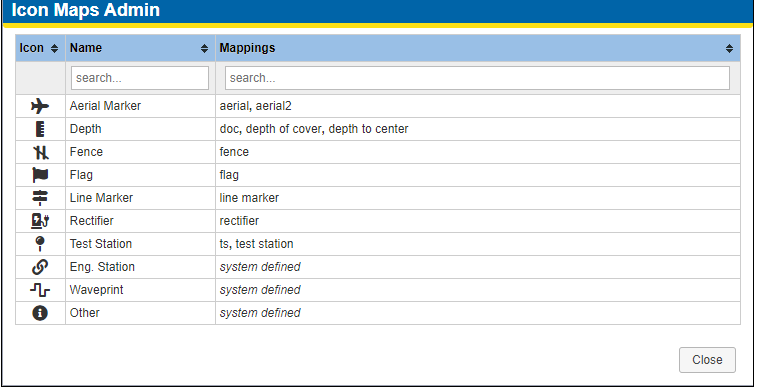Click the Waveprint wave icon
Screen dimensions: 757x387
click(40, 290)
